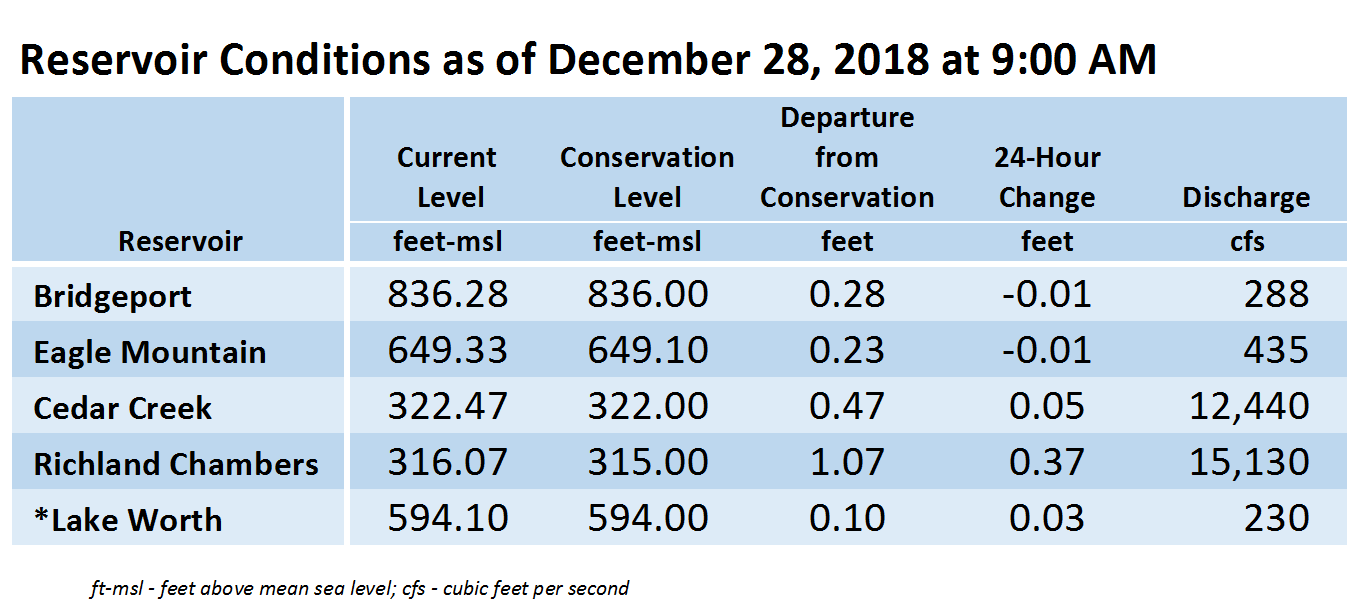
Task: Select Lake Worth conservation level 594.00
Action: (647, 518)
